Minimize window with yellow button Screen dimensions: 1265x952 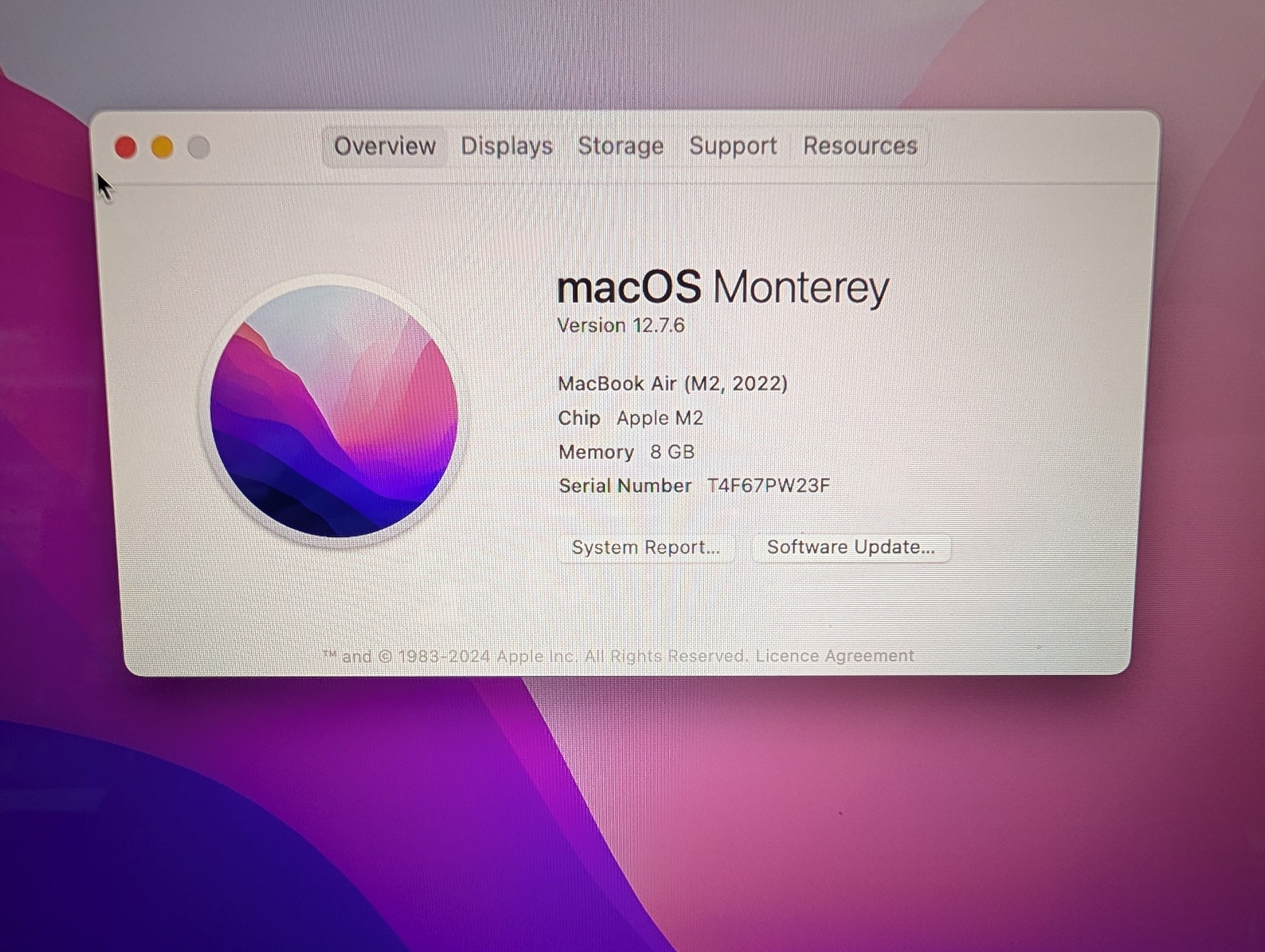[x=162, y=148]
